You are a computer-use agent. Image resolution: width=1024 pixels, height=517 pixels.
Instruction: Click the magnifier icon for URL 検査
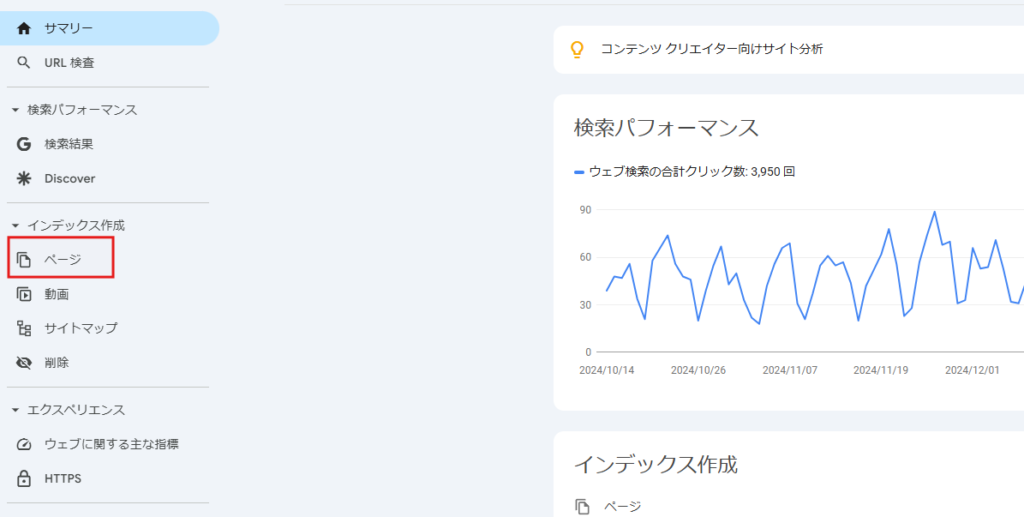(x=24, y=63)
